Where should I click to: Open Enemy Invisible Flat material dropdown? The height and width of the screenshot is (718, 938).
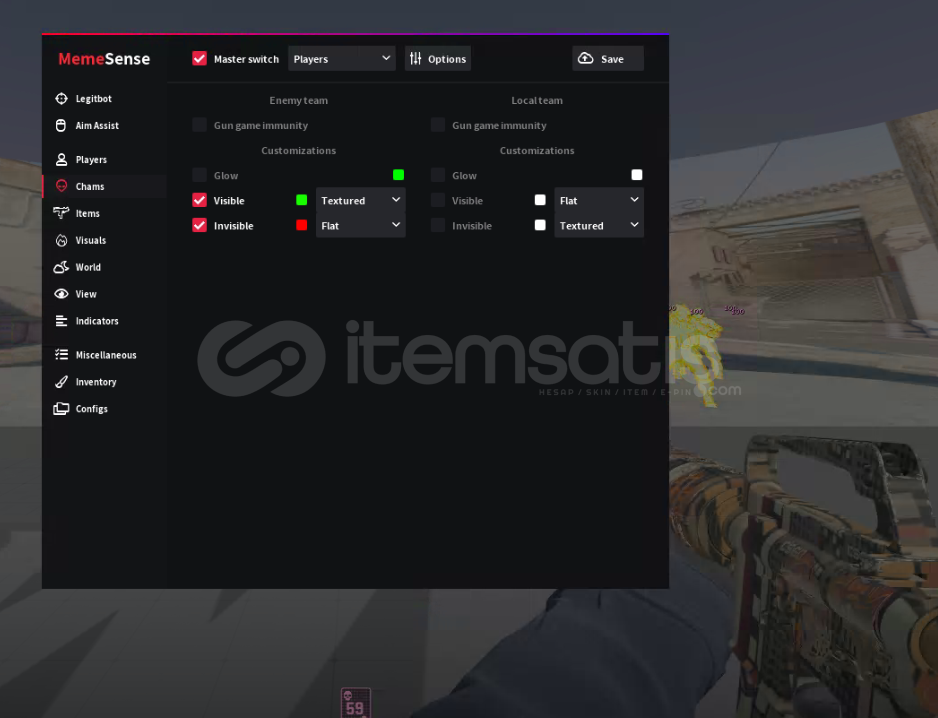pos(360,226)
